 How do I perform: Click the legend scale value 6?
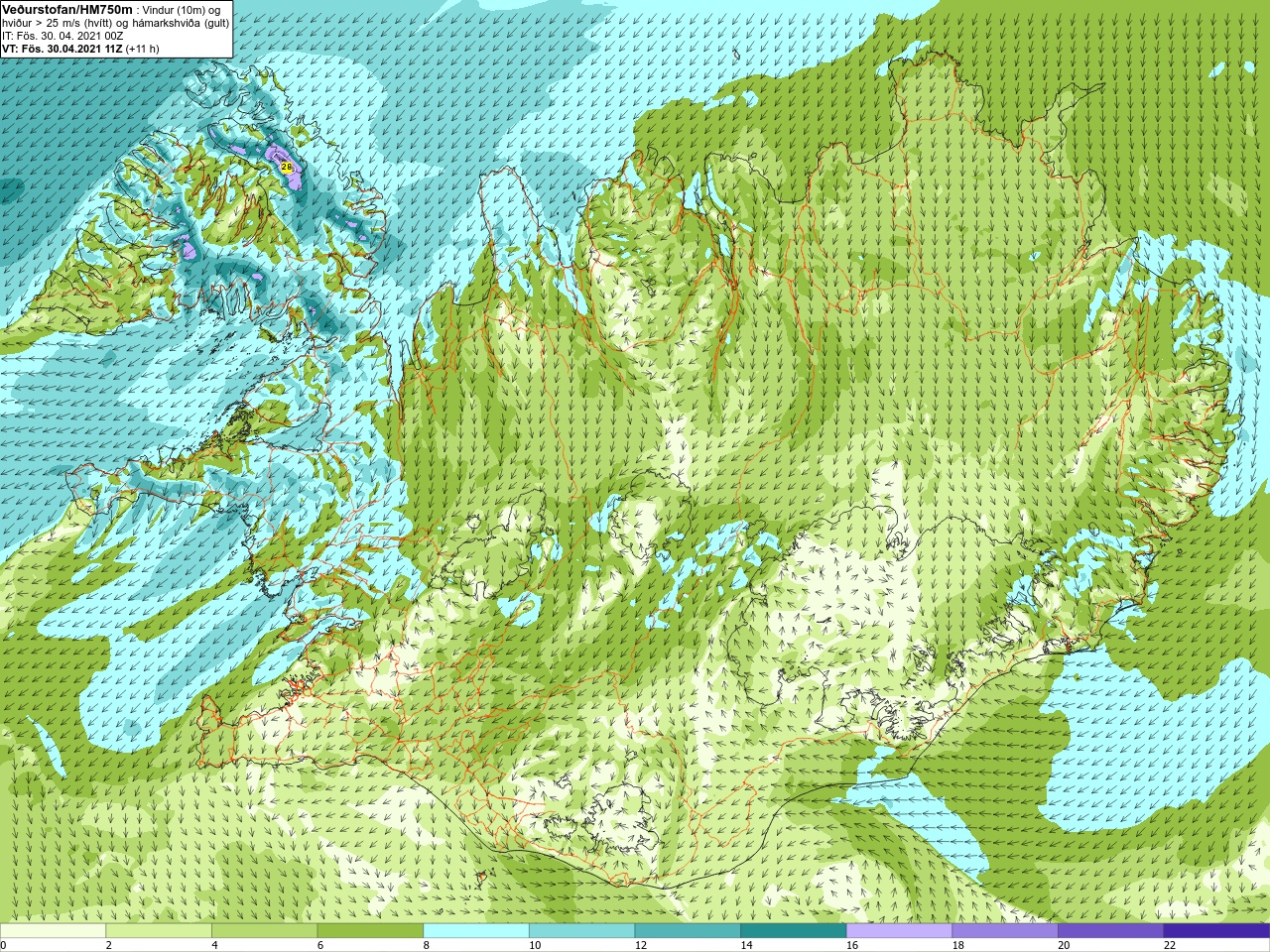[x=320, y=945]
